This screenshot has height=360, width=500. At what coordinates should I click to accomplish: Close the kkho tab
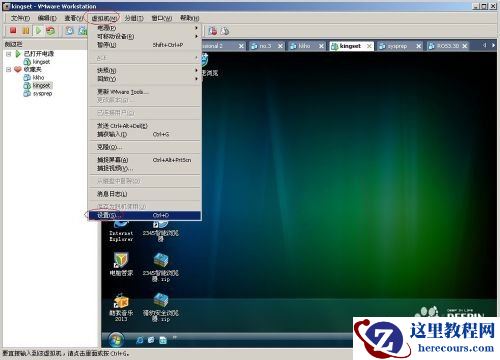(x=321, y=46)
